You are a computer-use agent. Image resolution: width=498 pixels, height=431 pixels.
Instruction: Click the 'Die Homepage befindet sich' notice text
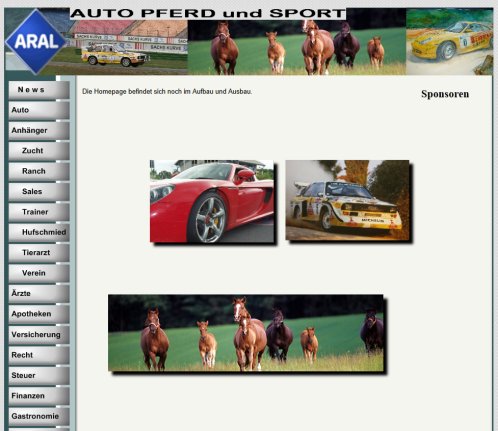click(x=167, y=91)
